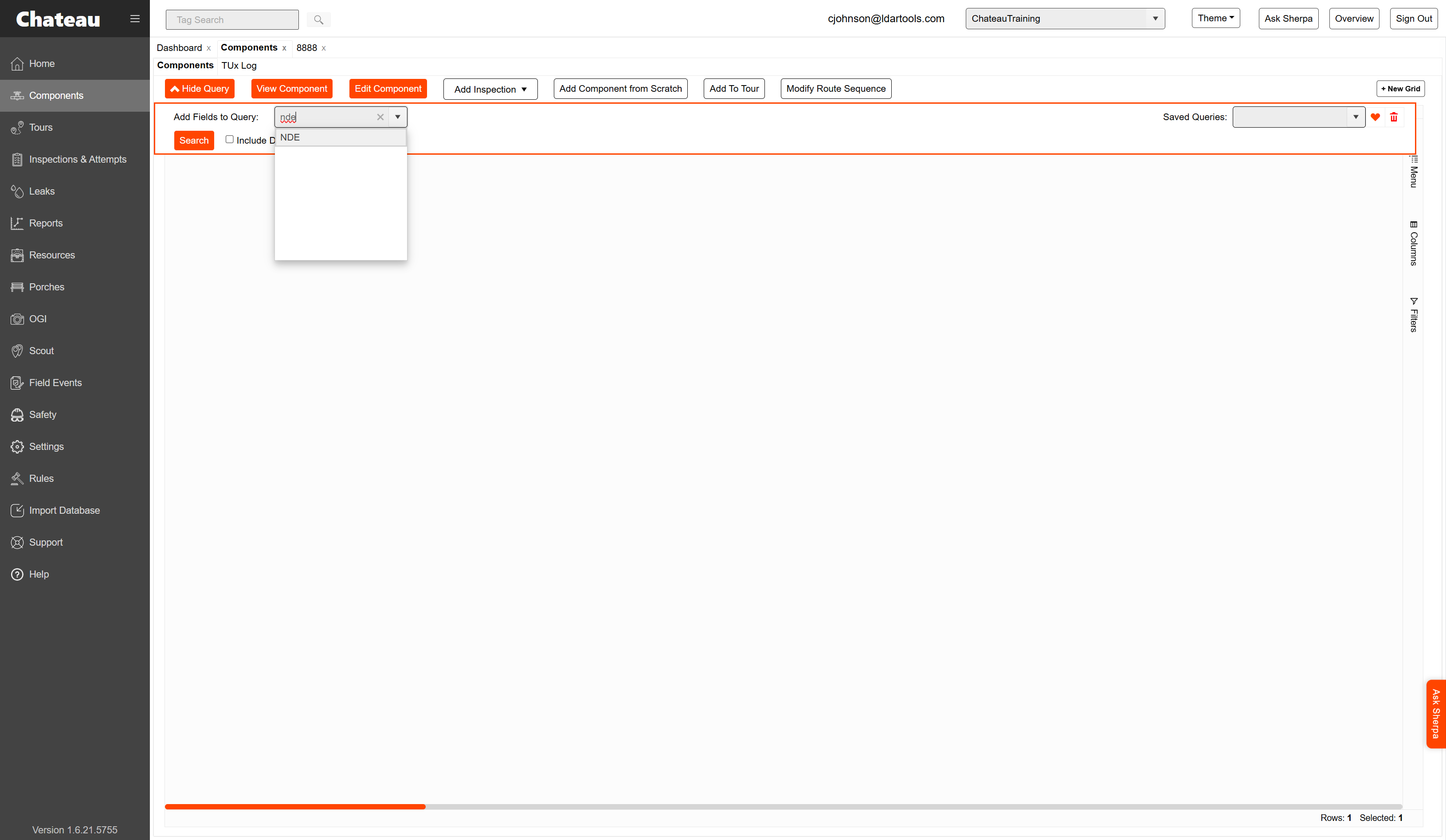Expand the Add Fields to Query dropdown arrow
The image size is (1446, 840).
tap(398, 117)
